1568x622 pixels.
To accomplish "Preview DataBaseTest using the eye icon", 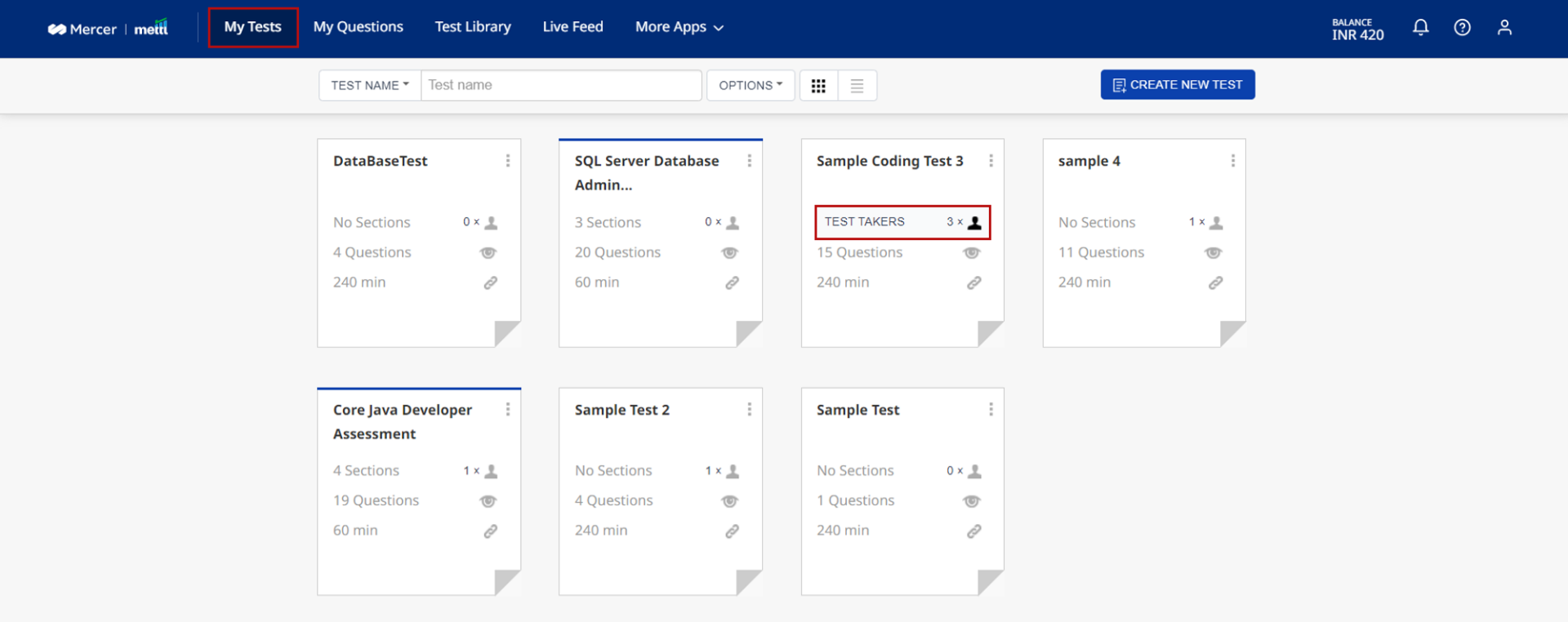I will pyautogui.click(x=488, y=253).
